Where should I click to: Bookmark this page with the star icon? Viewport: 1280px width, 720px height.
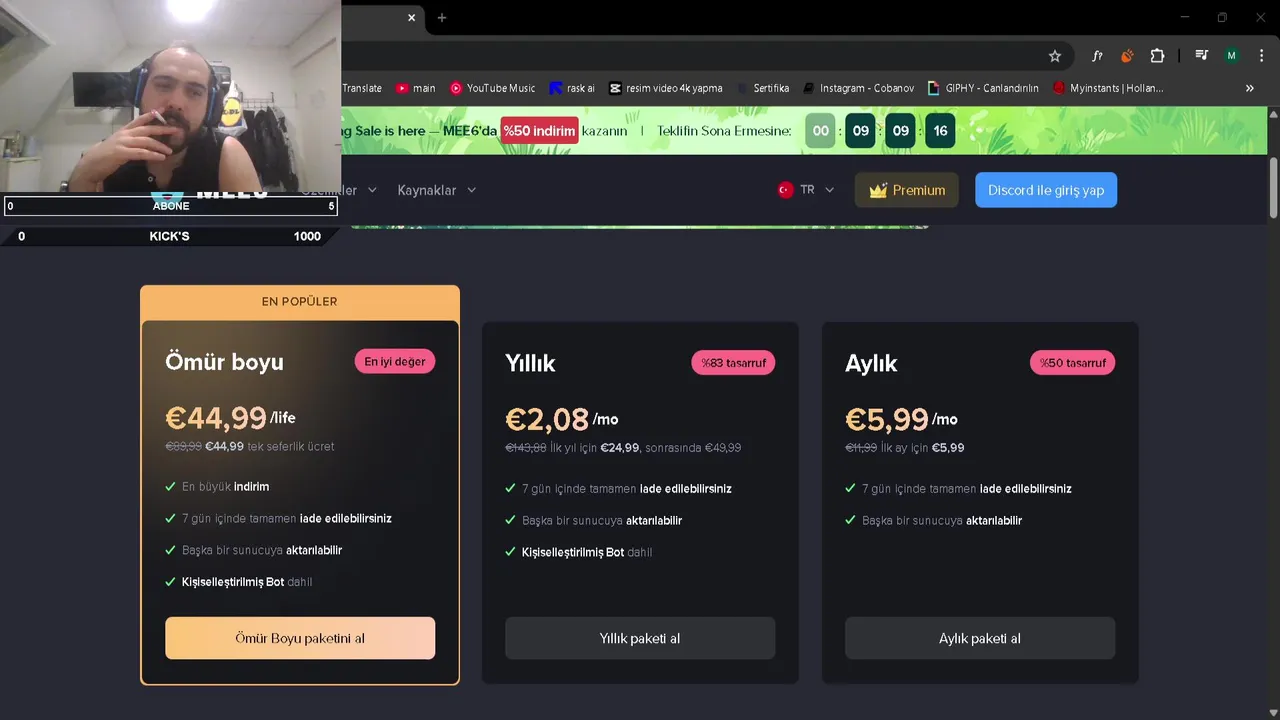click(x=1054, y=56)
